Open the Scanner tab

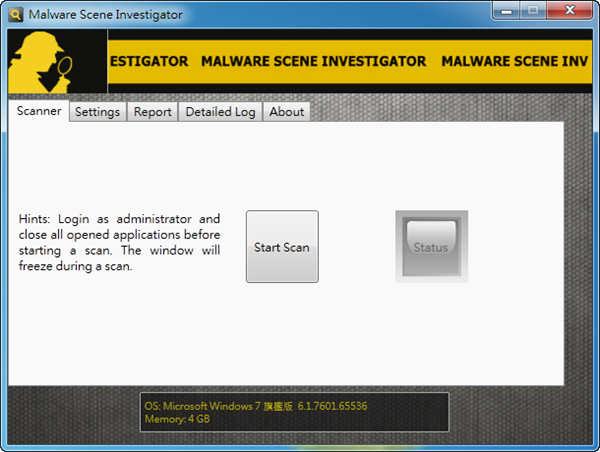point(39,111)
